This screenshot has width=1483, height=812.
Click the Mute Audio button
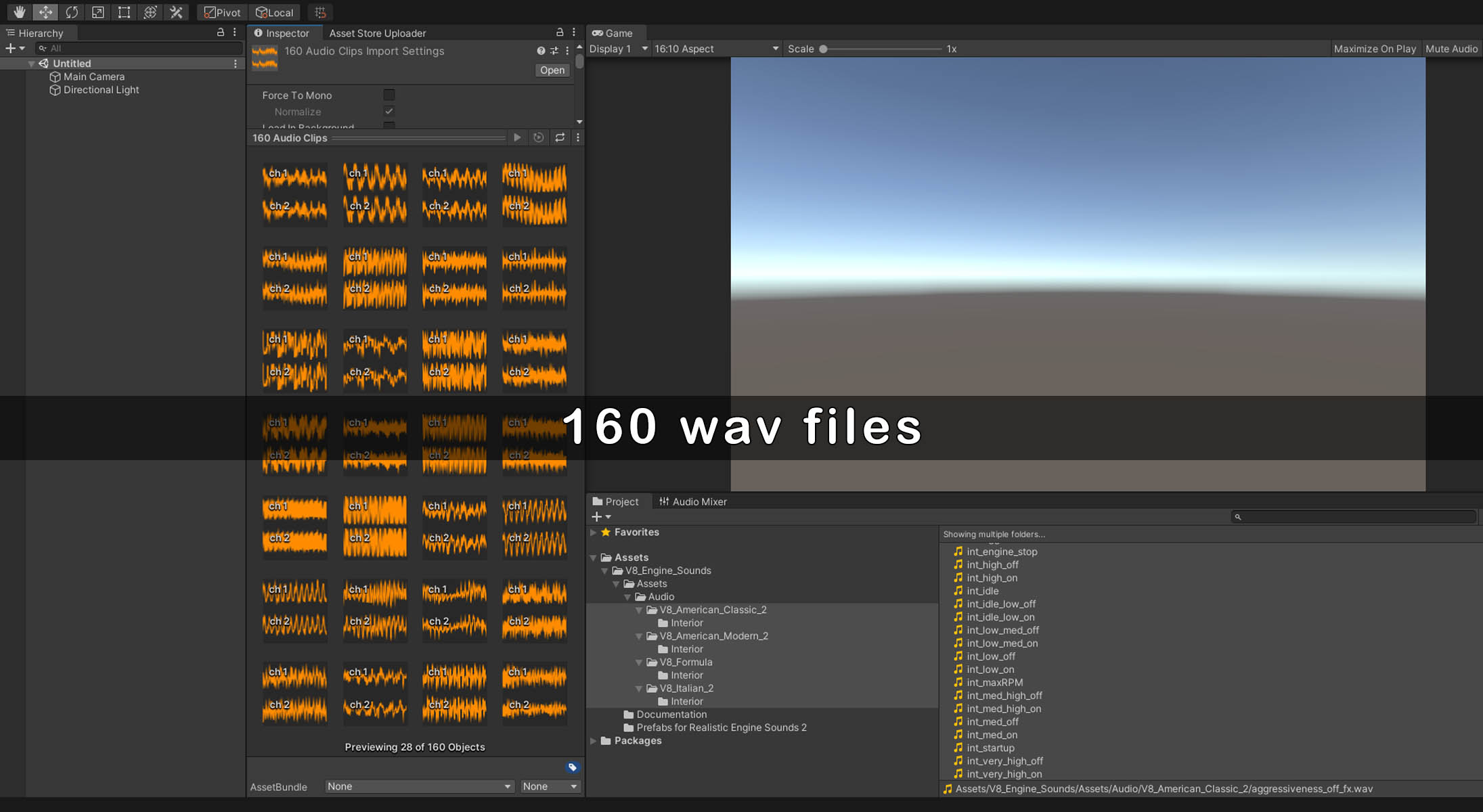click(x=1451, y=49)
